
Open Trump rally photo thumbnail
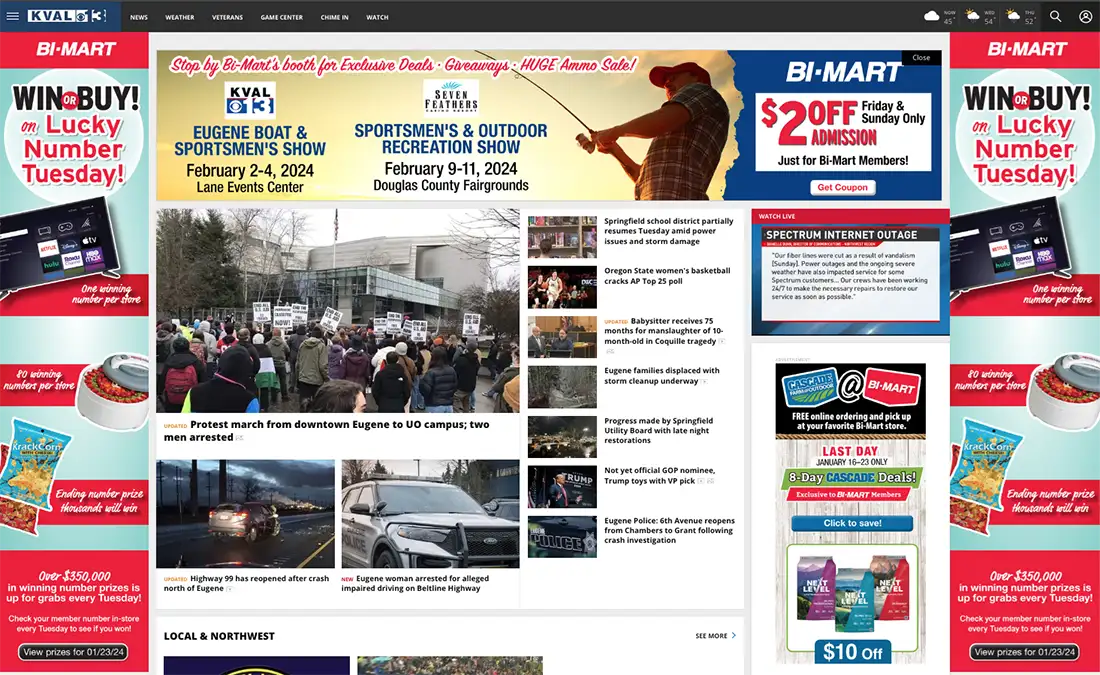pos(562,487)
